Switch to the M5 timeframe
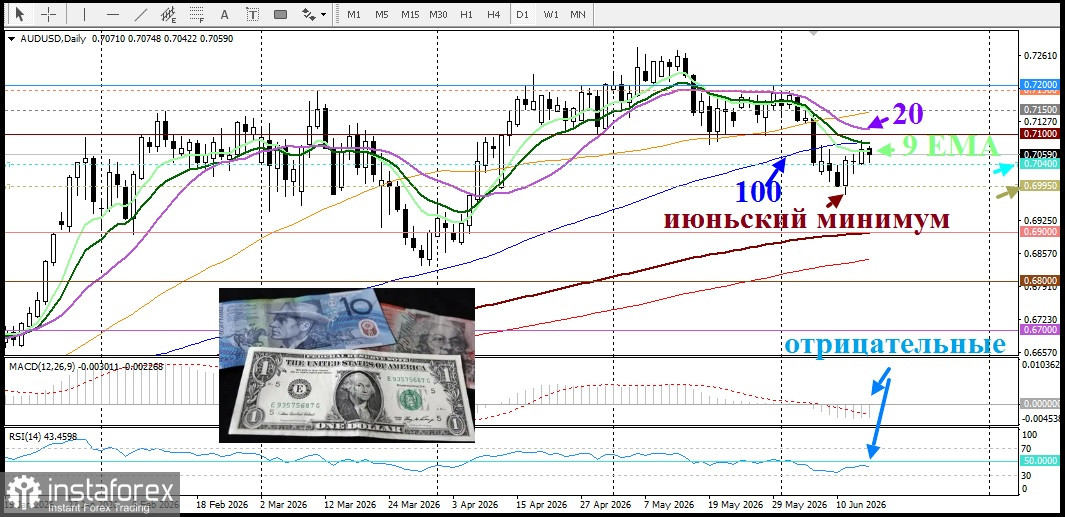Viewport: 1065px width, 517px height. coord(382,14)
